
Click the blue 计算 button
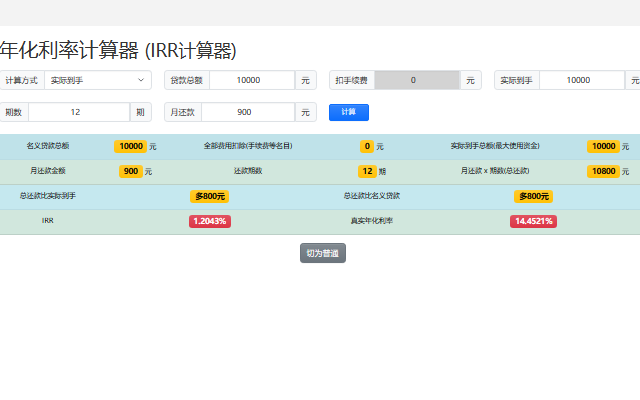349,112
